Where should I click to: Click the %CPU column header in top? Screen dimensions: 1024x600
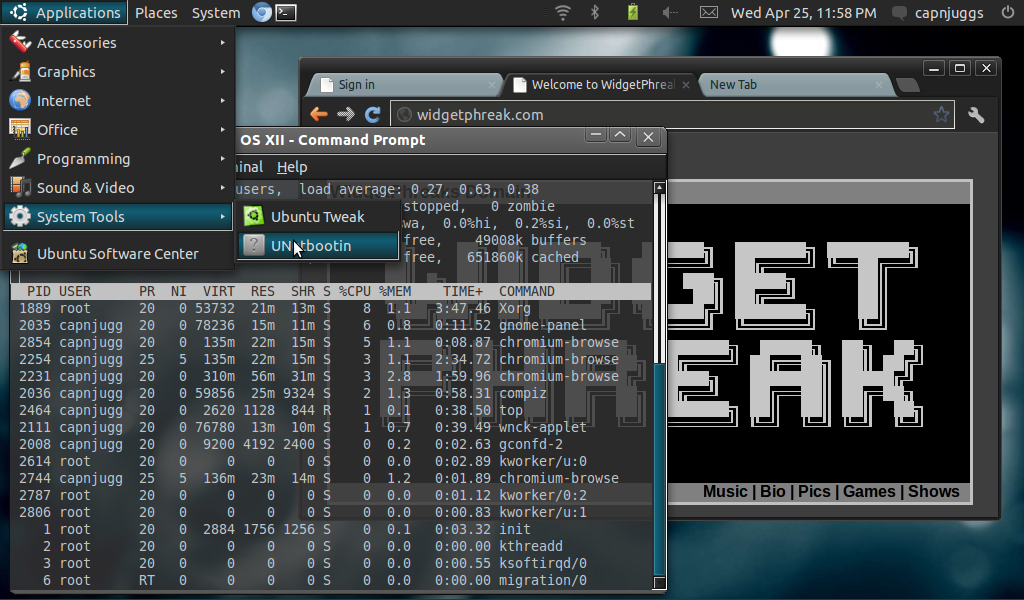click(355, 291)
